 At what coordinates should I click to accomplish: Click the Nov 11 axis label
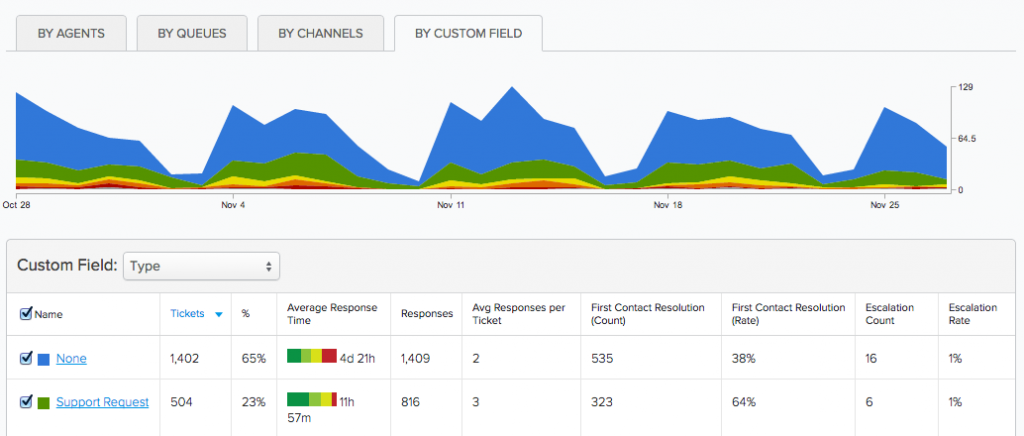451,205
